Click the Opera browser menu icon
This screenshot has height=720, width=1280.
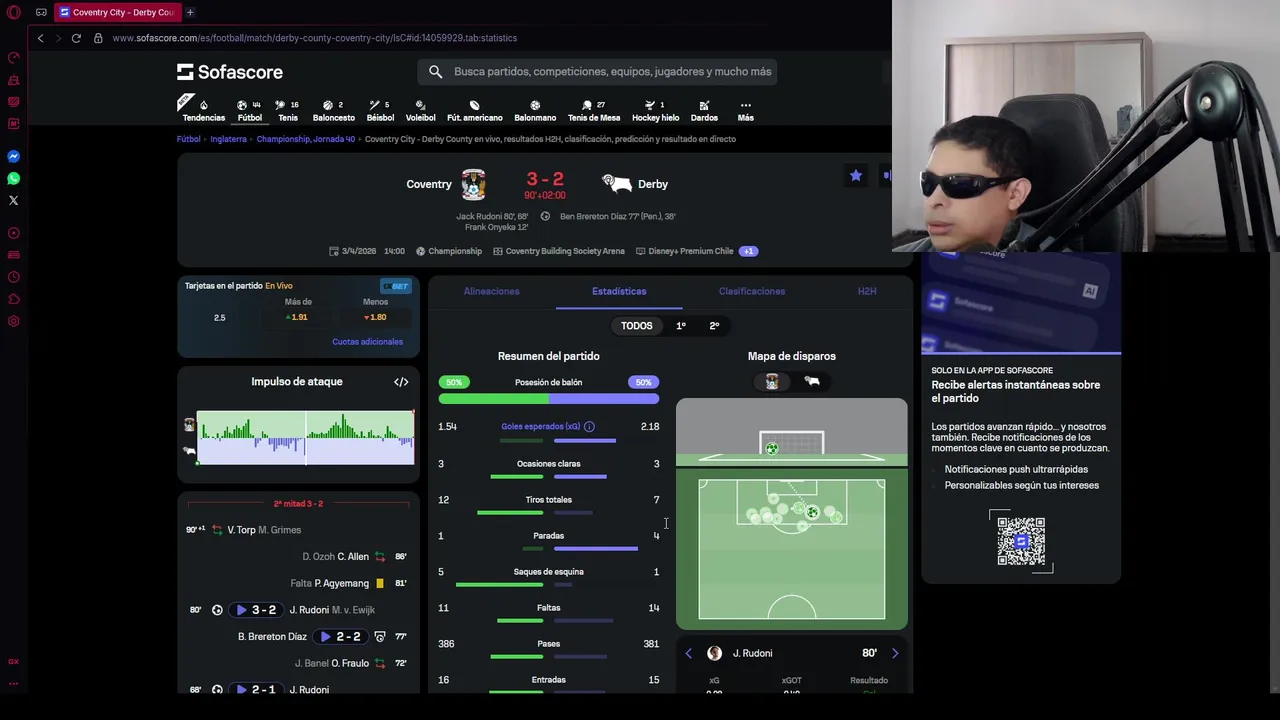(13, 12)
